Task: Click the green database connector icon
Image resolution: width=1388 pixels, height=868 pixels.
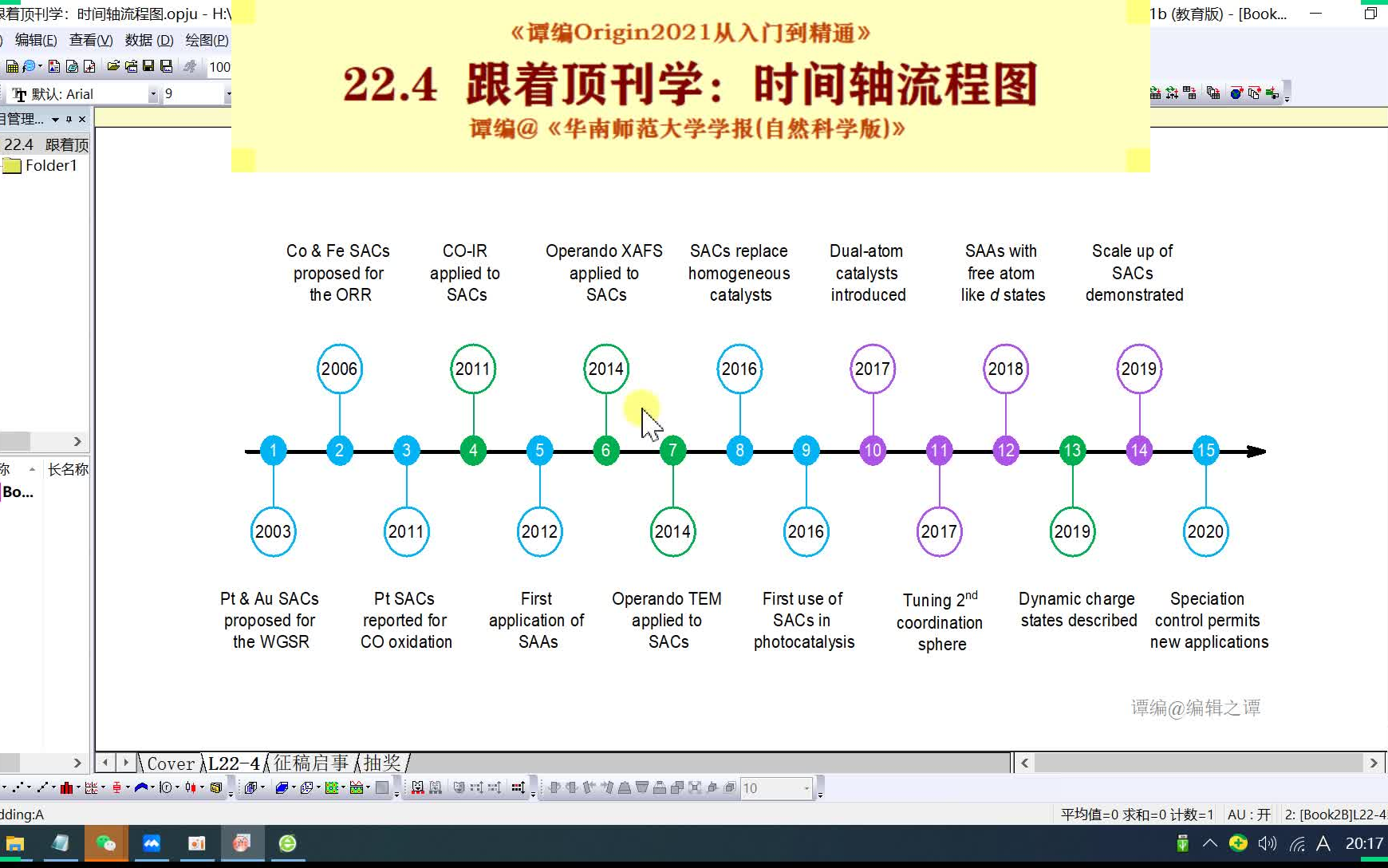Action: pyautogui.click(x=1272, y=93)
